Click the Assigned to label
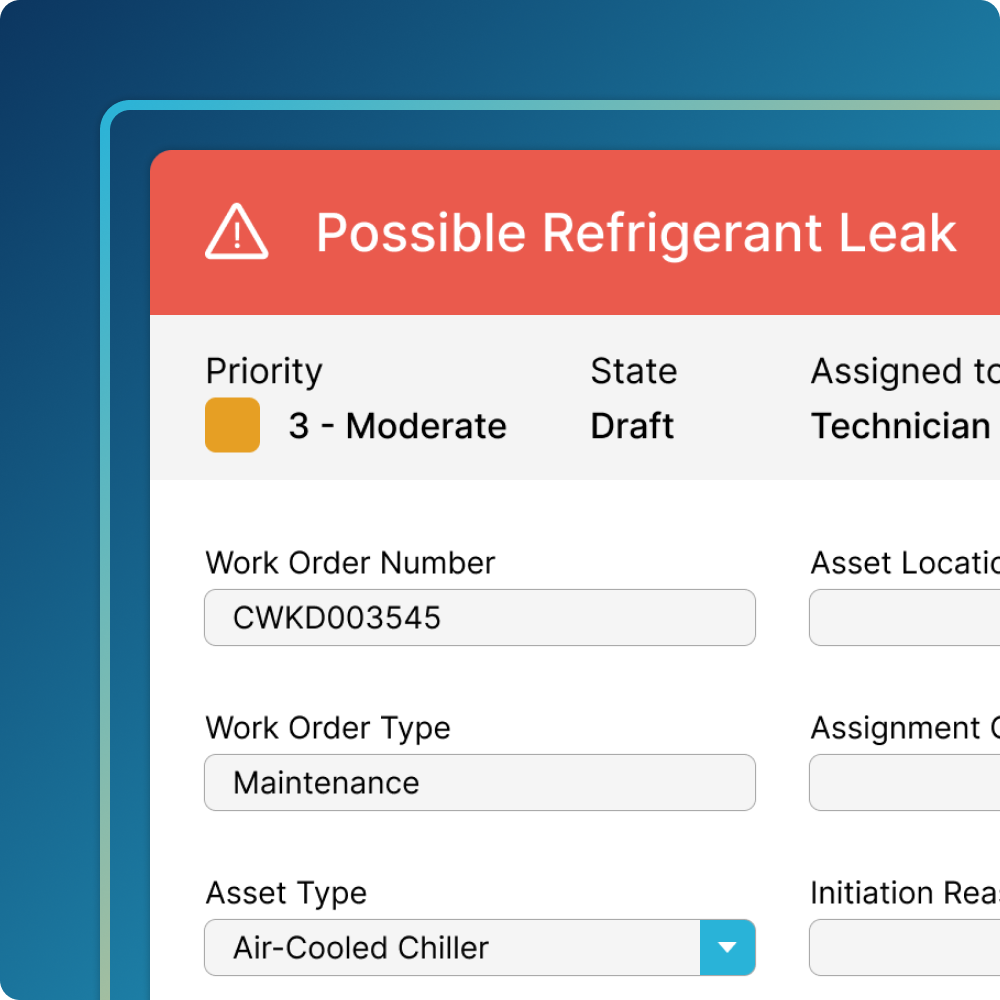 pos(904,371)
